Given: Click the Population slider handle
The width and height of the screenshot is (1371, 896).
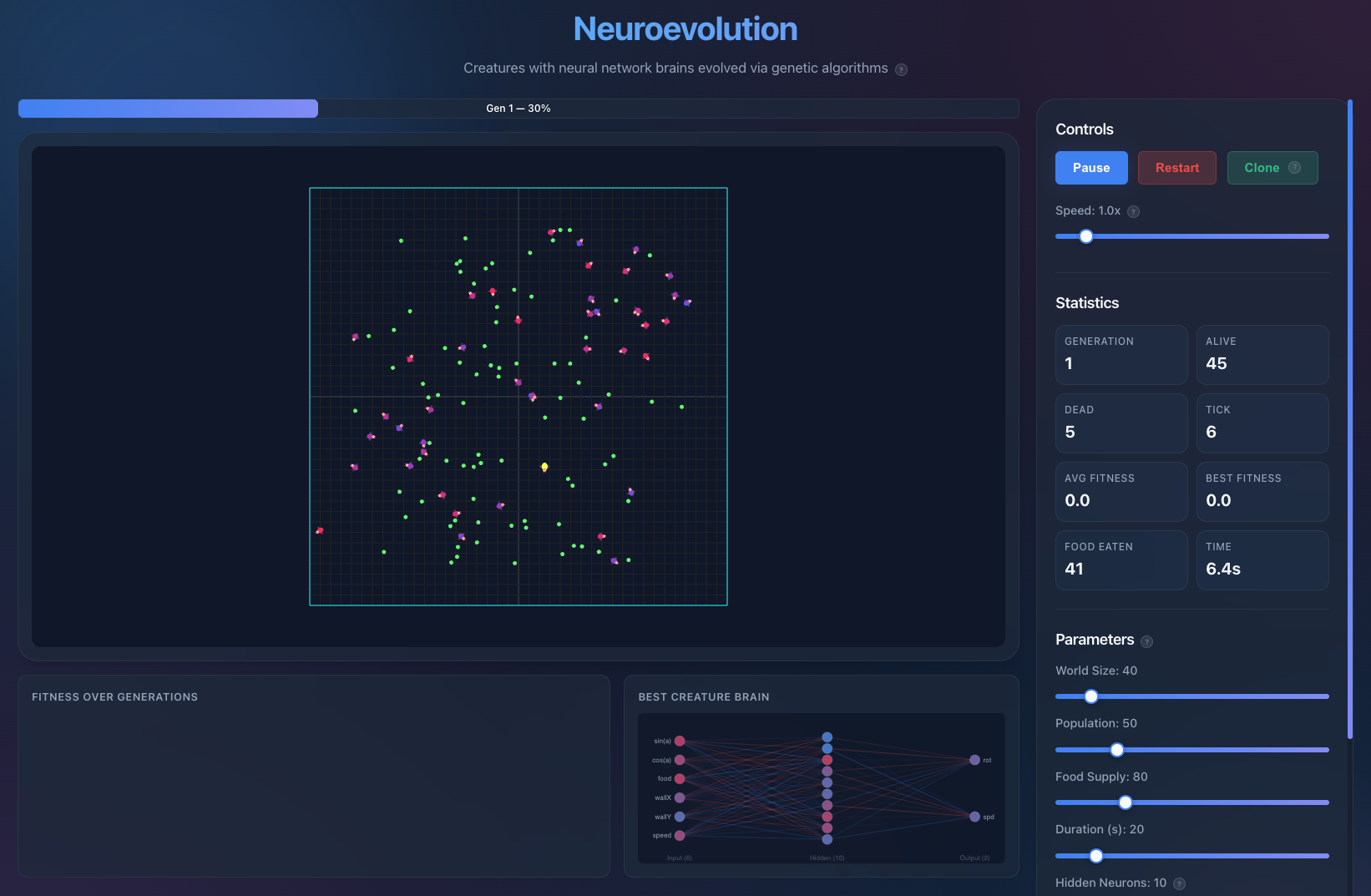Looking at the screenshot, I should (1117, 750).
